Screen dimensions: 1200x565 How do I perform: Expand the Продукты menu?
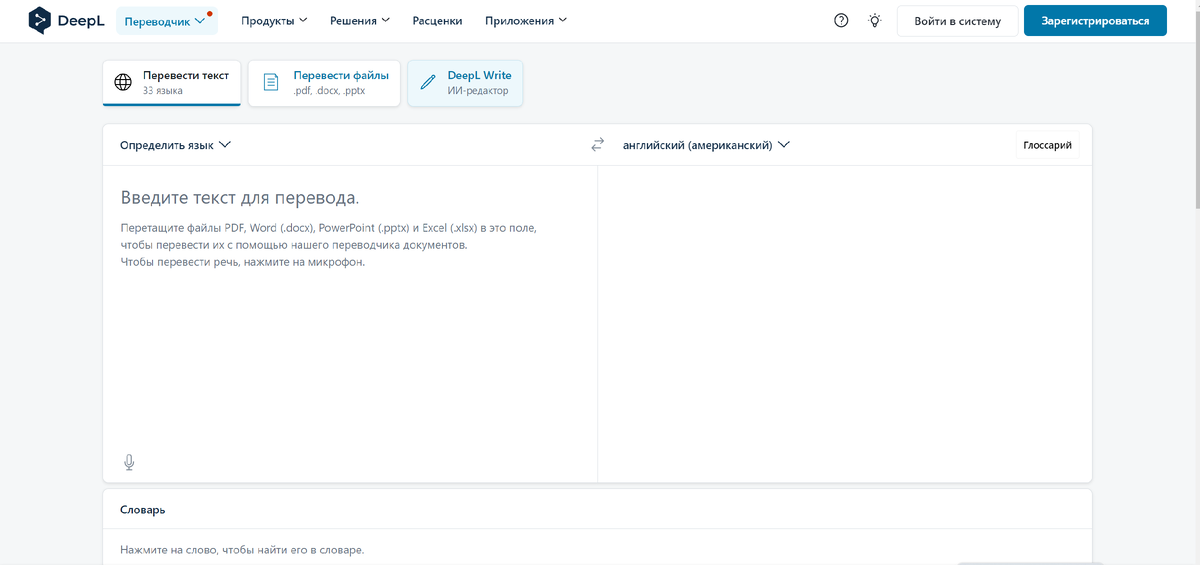(x=274, y=20)
